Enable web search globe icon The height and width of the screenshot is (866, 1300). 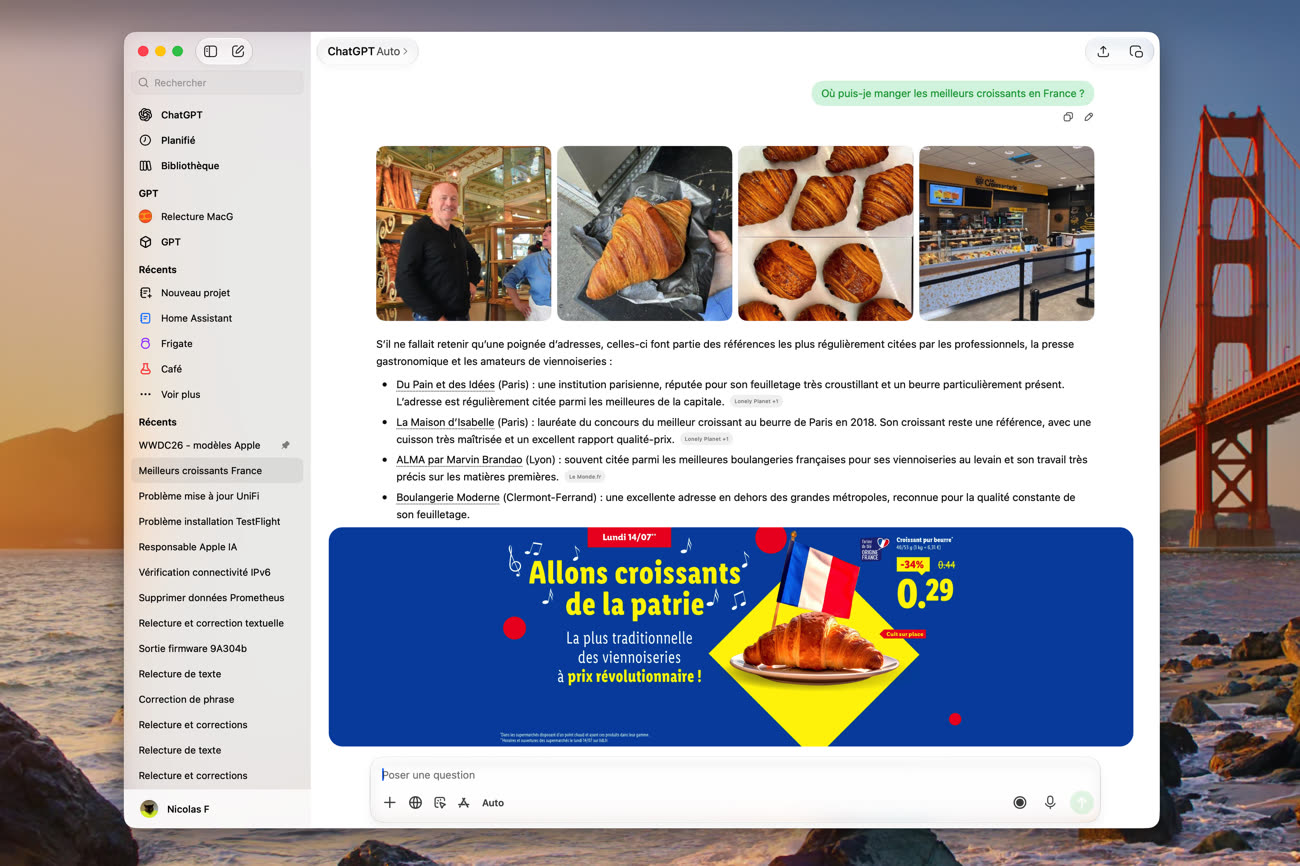tap(415, 802)
